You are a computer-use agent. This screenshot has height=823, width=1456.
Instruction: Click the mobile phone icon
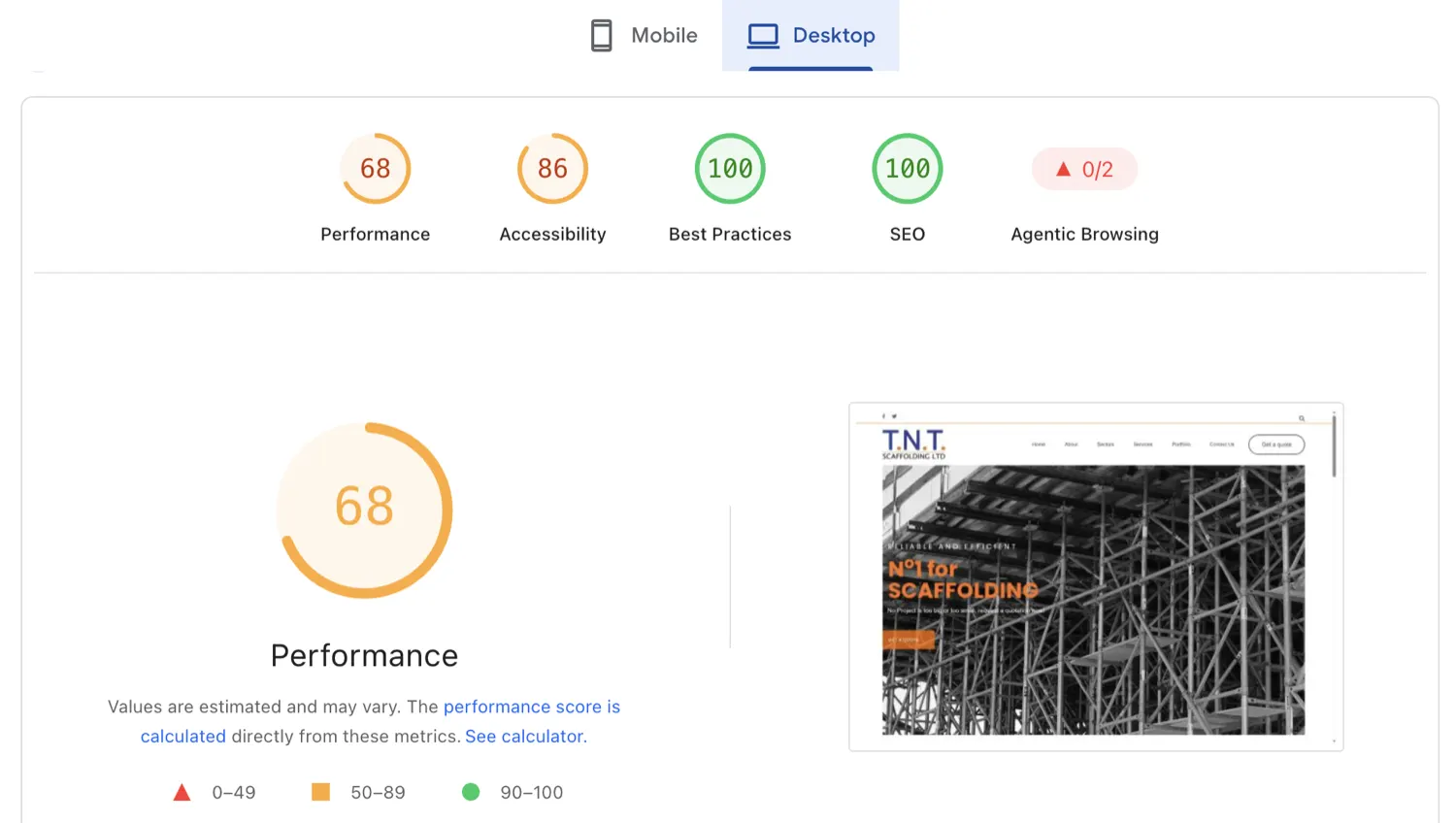[x=602, y=36]
